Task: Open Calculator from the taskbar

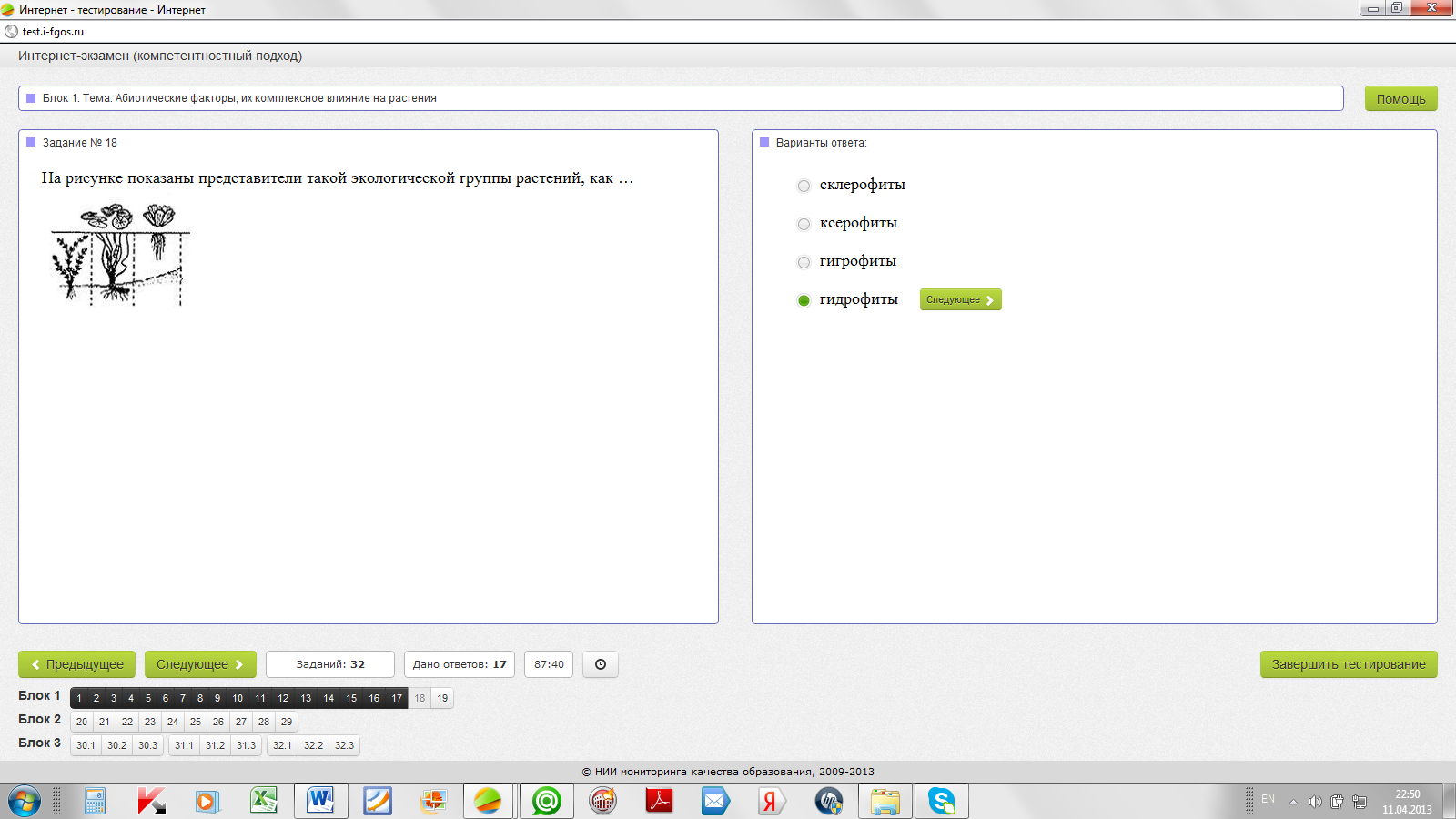Action: click(95, 802)
